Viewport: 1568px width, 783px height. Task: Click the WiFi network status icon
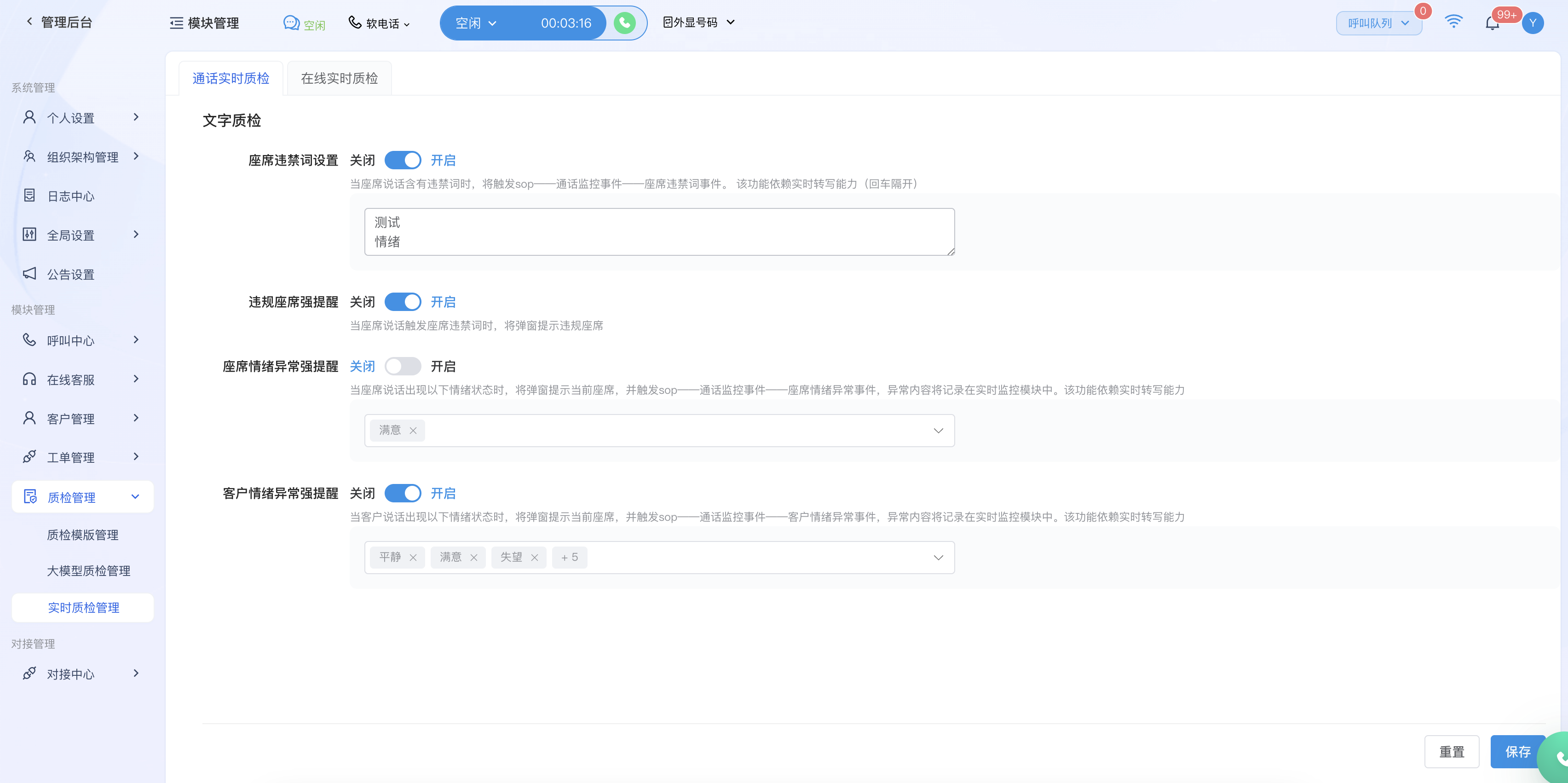(1453, 22)
